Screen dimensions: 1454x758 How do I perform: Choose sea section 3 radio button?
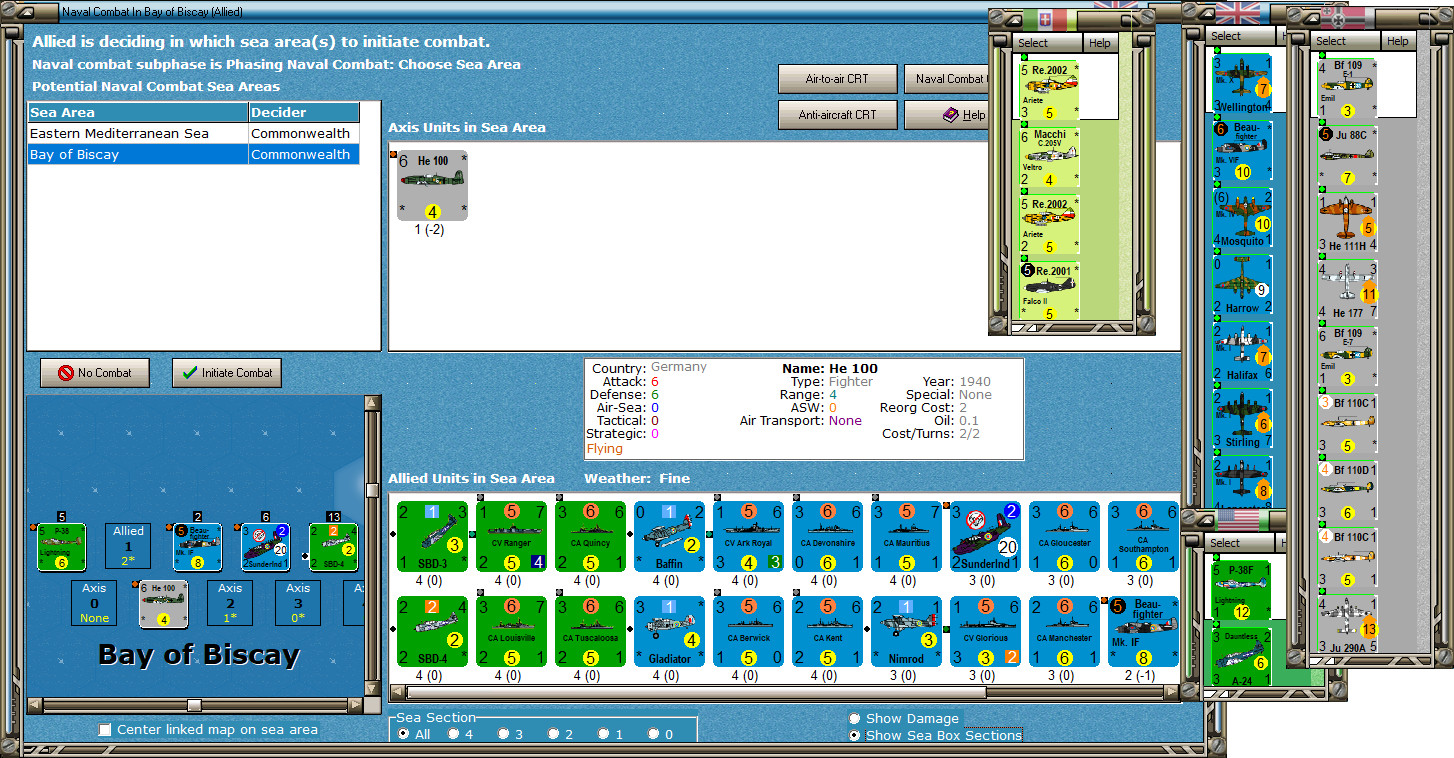pos(504,734)
